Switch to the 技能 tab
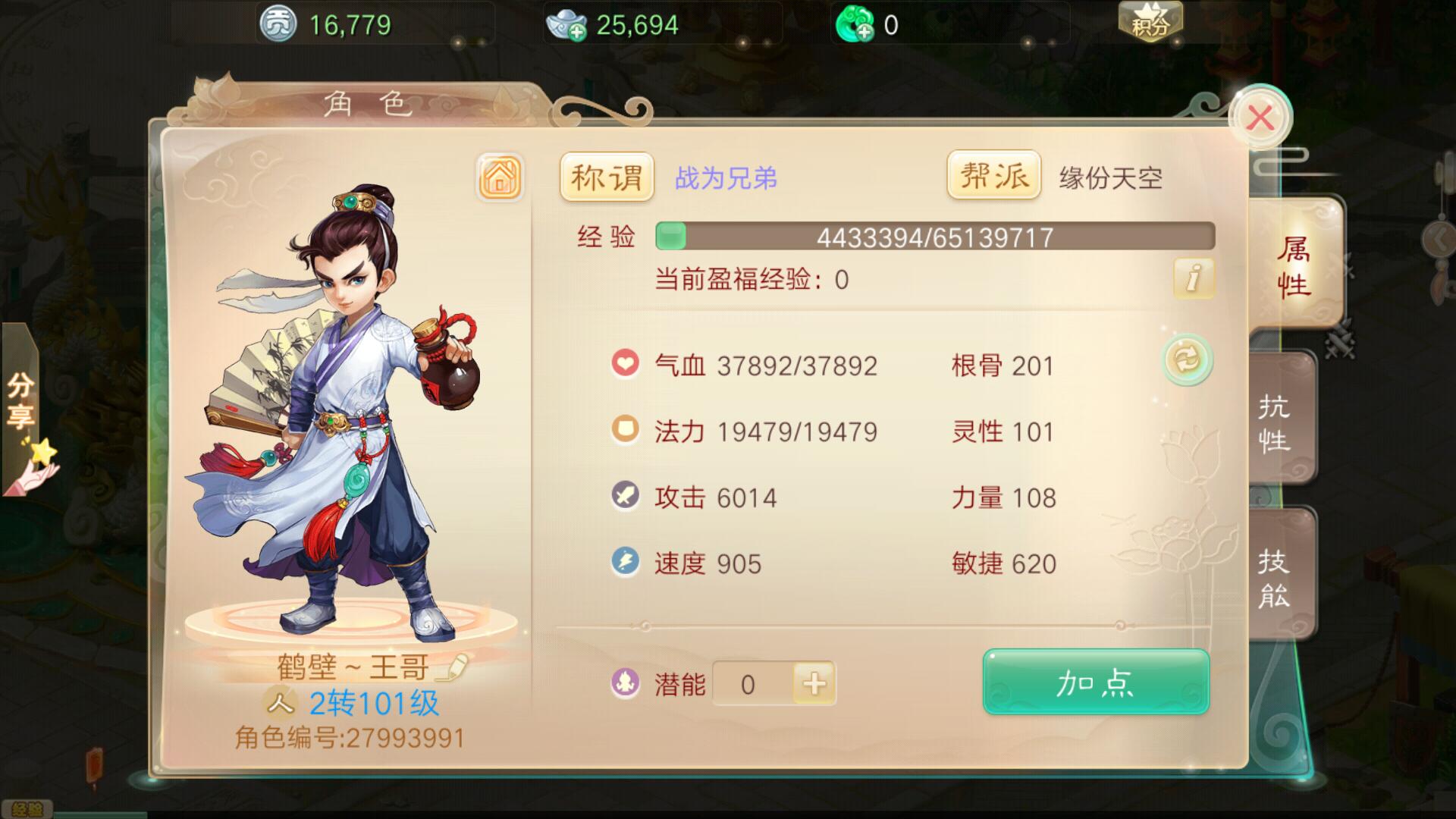 pyautogui.click(x=1280, y=576)
